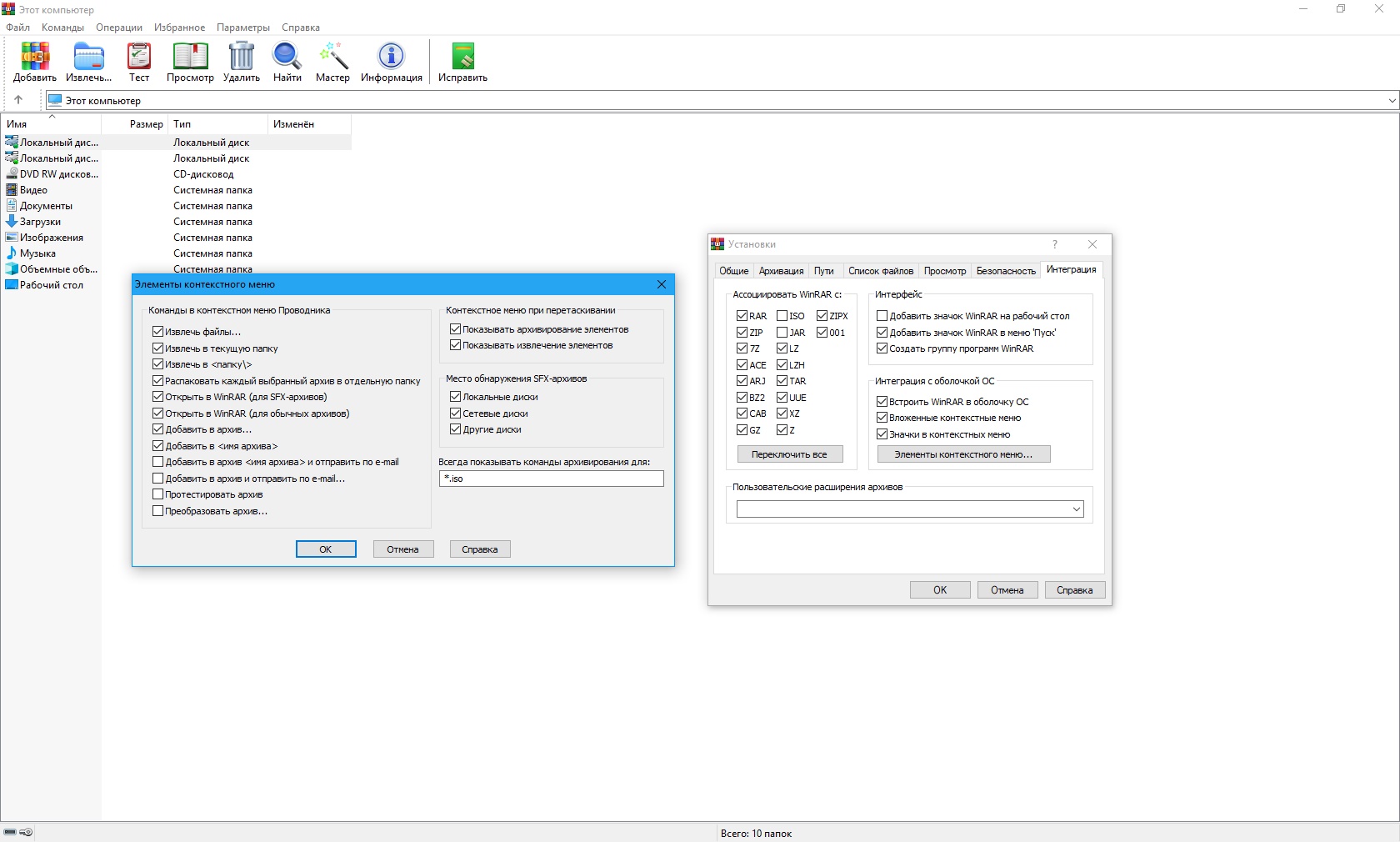
Task: Enable Добавить значок WinRAR на рабочий стол
Action: tap(882, 316)
